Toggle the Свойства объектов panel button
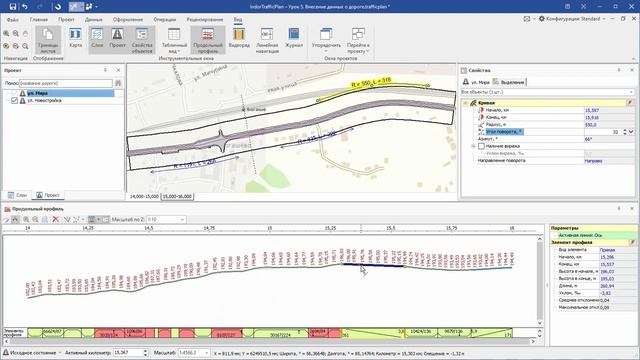640x360 pixels. click(x=142, y=40)
